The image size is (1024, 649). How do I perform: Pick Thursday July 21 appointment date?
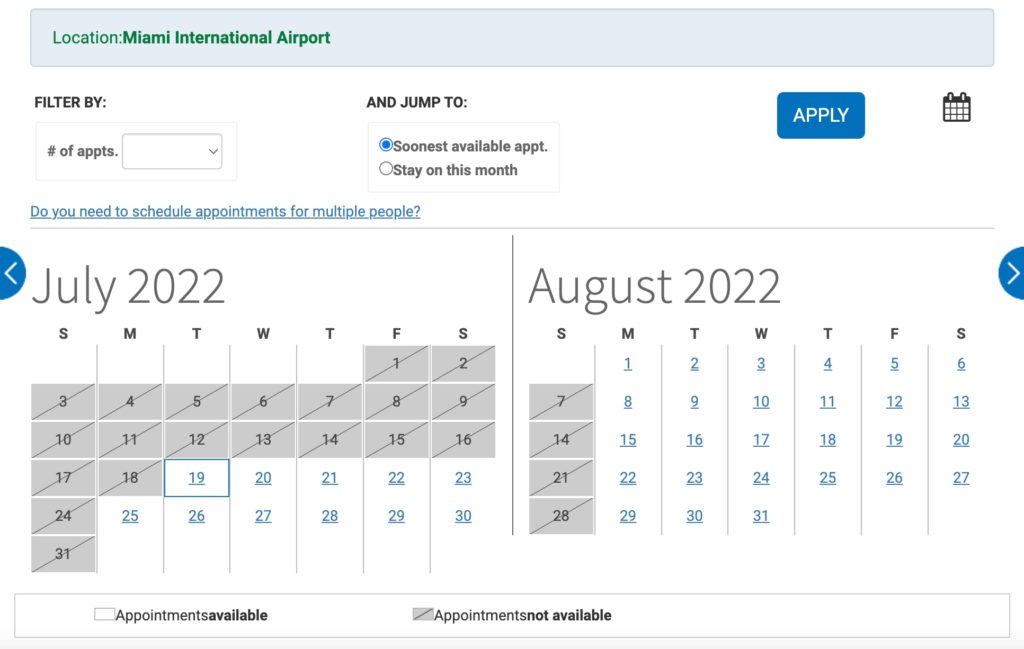point(329,478)
